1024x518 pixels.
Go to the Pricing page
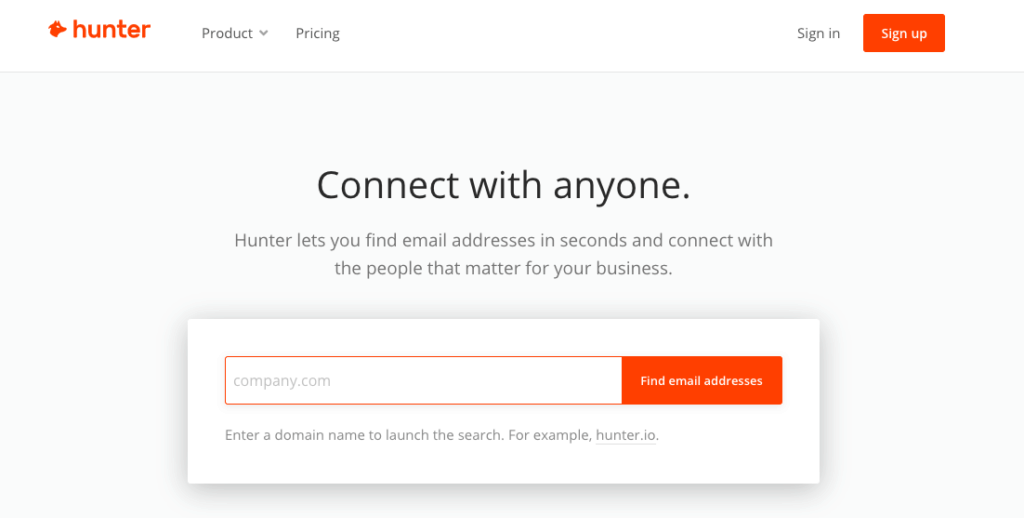click(317, 33)
